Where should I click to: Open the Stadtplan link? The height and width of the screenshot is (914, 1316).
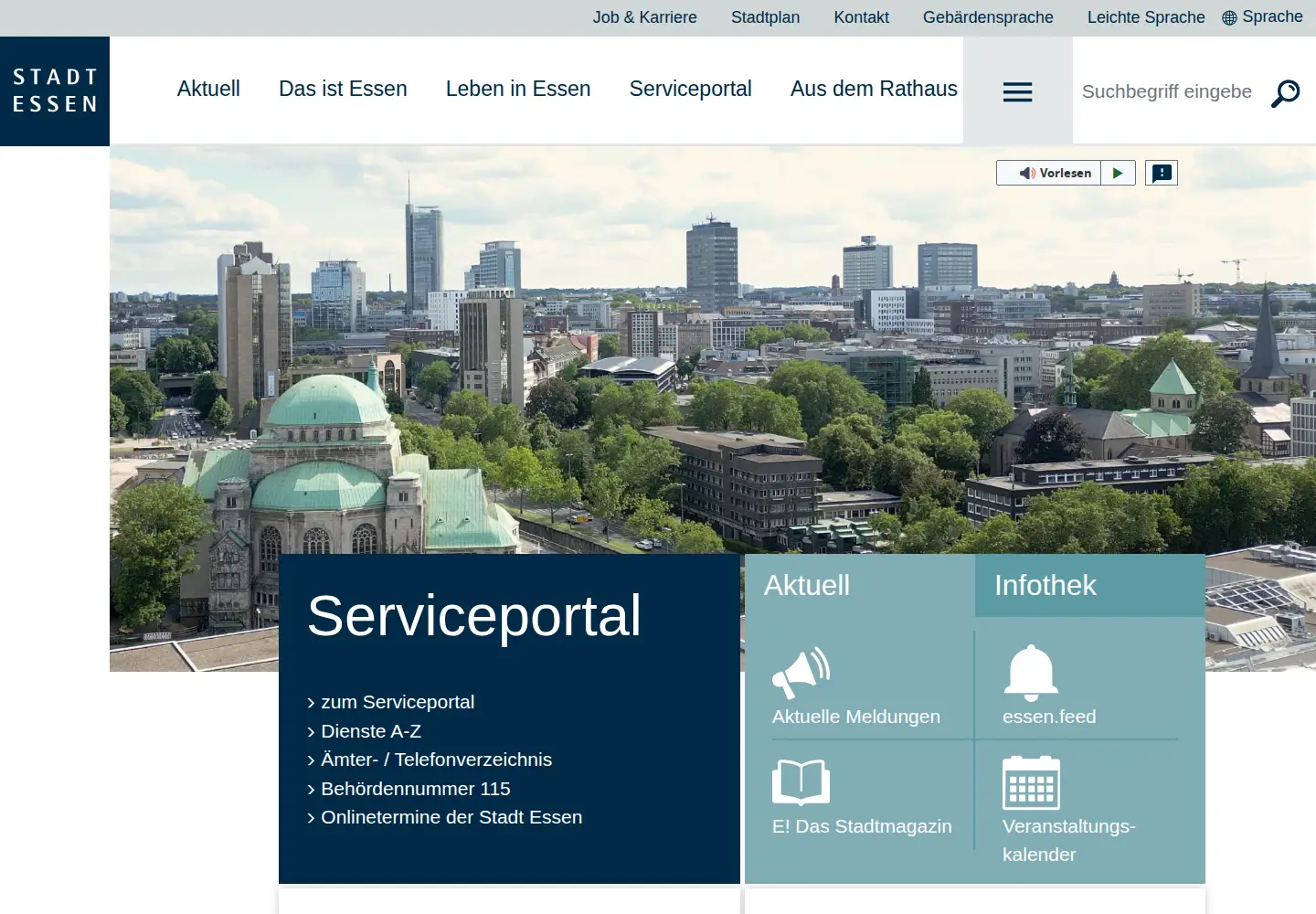click(765, 17)
